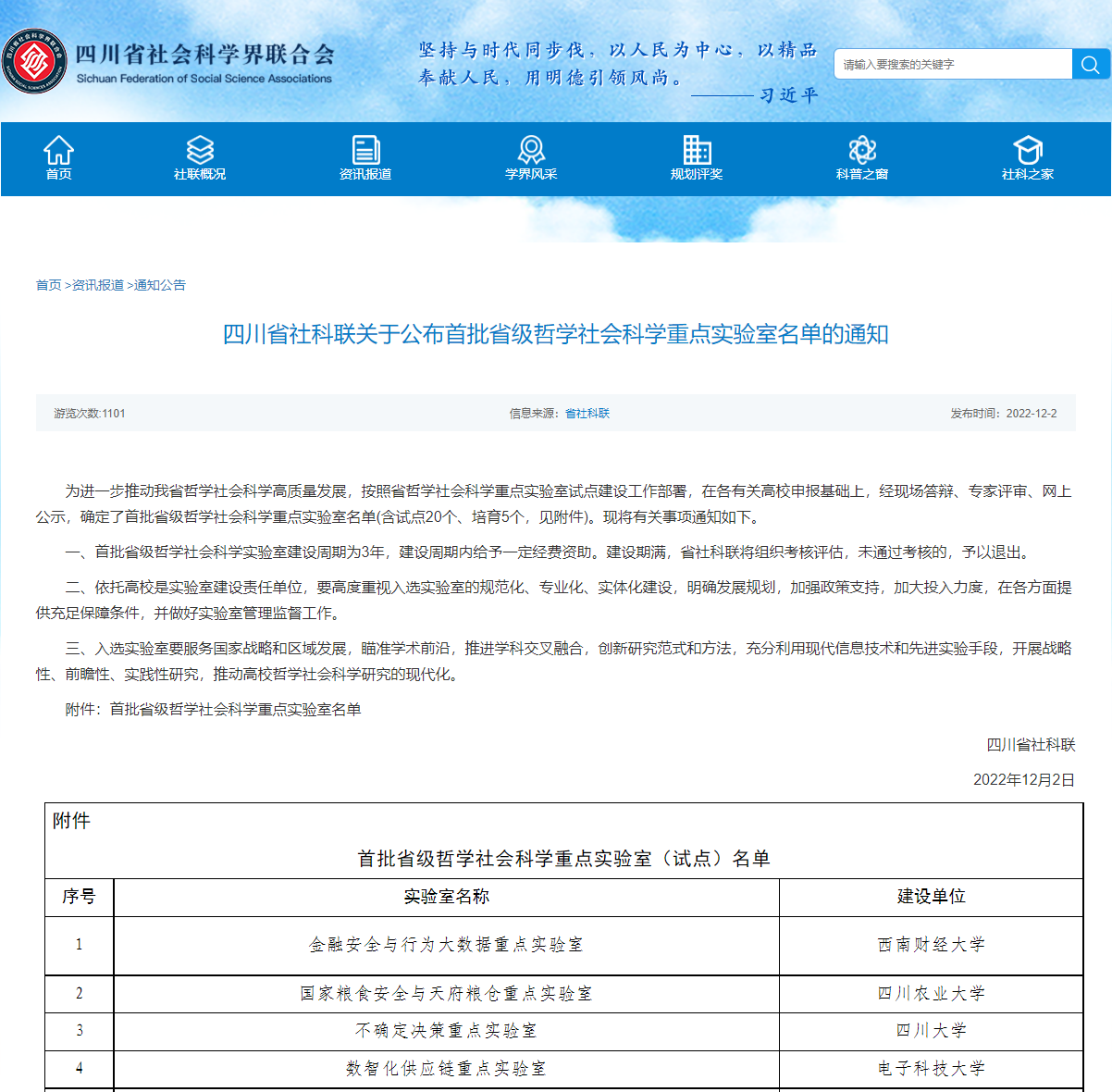Open 通知公告 breadcrumb link

coord(160,285)
